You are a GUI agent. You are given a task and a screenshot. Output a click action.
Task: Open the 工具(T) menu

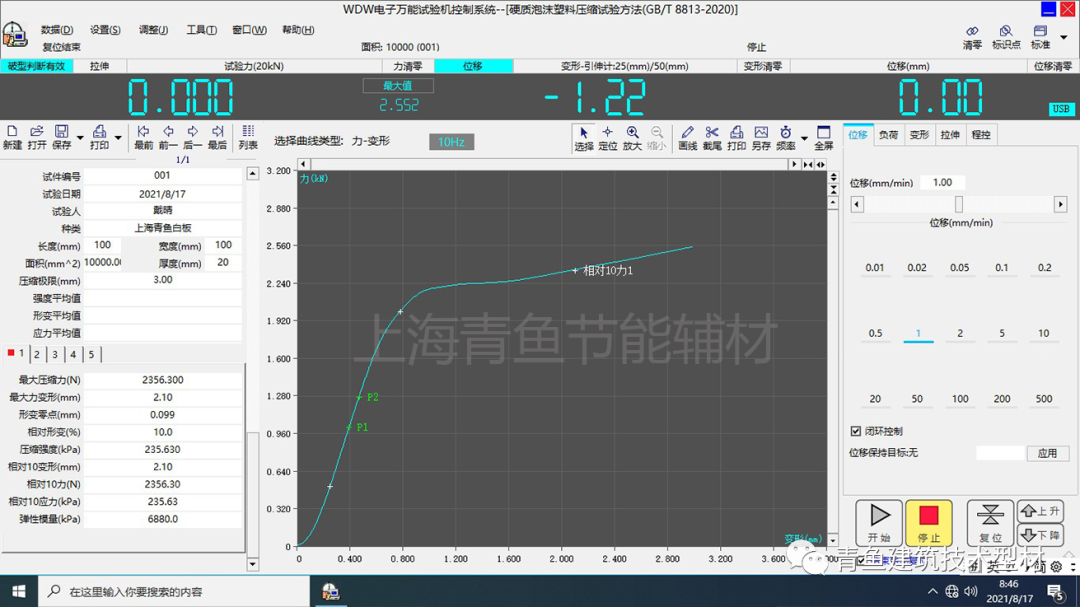pos(201,30)
